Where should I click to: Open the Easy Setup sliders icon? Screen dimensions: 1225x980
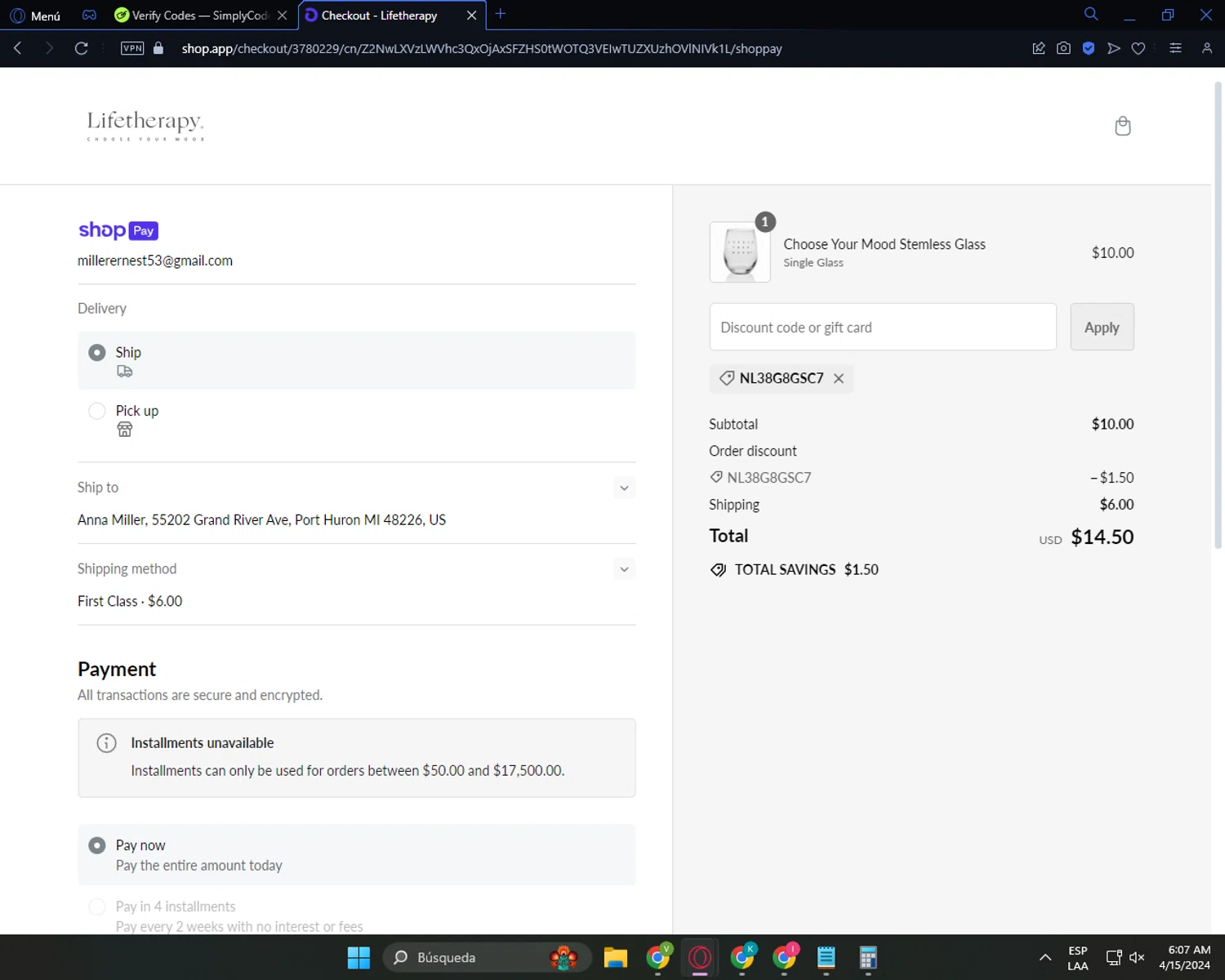click(x=1175, y=48)
